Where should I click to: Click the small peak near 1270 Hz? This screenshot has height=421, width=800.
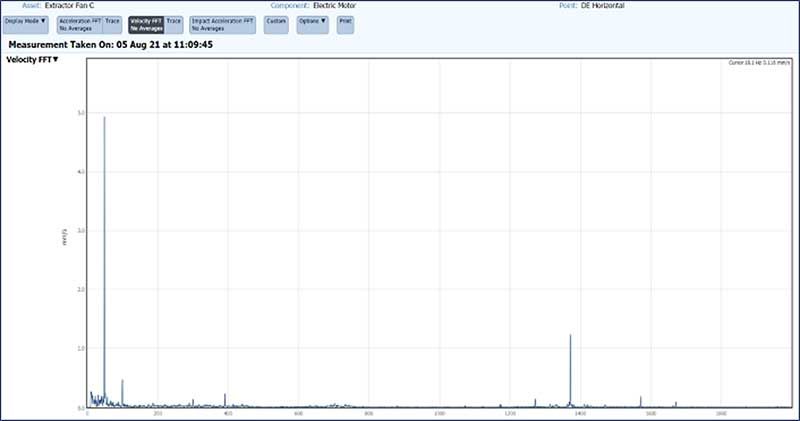click(535, 400)
